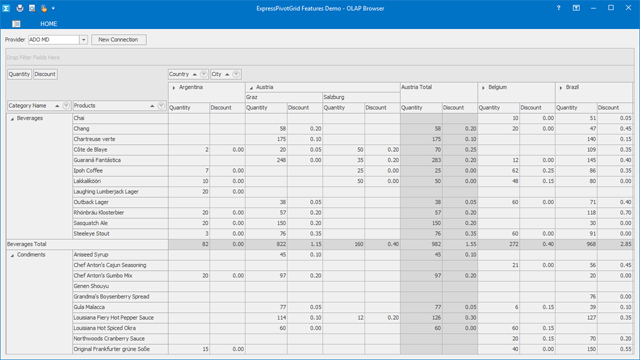
Task: Select the Chang product row
Action: pyautogui.click(x=120, y=129)
